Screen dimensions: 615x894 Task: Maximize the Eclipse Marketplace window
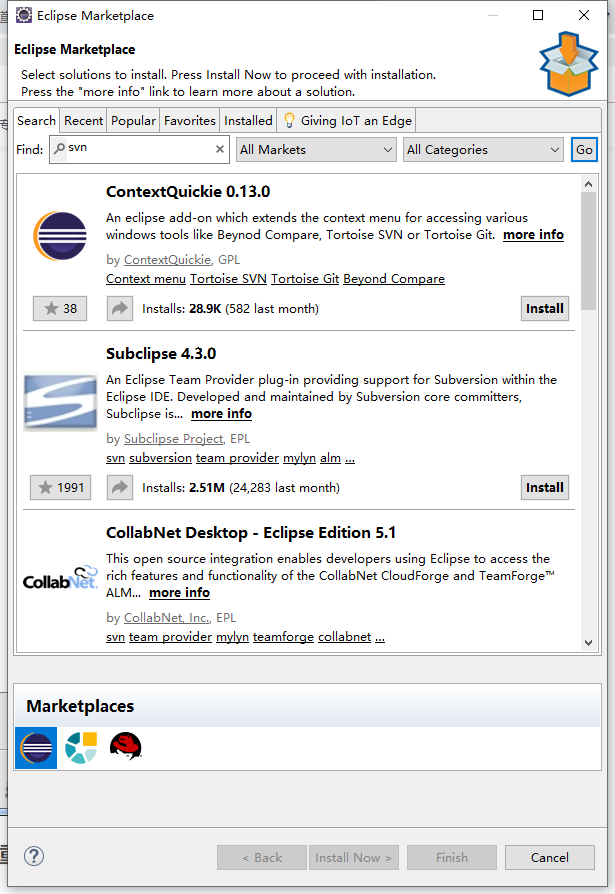coord(538,15)
